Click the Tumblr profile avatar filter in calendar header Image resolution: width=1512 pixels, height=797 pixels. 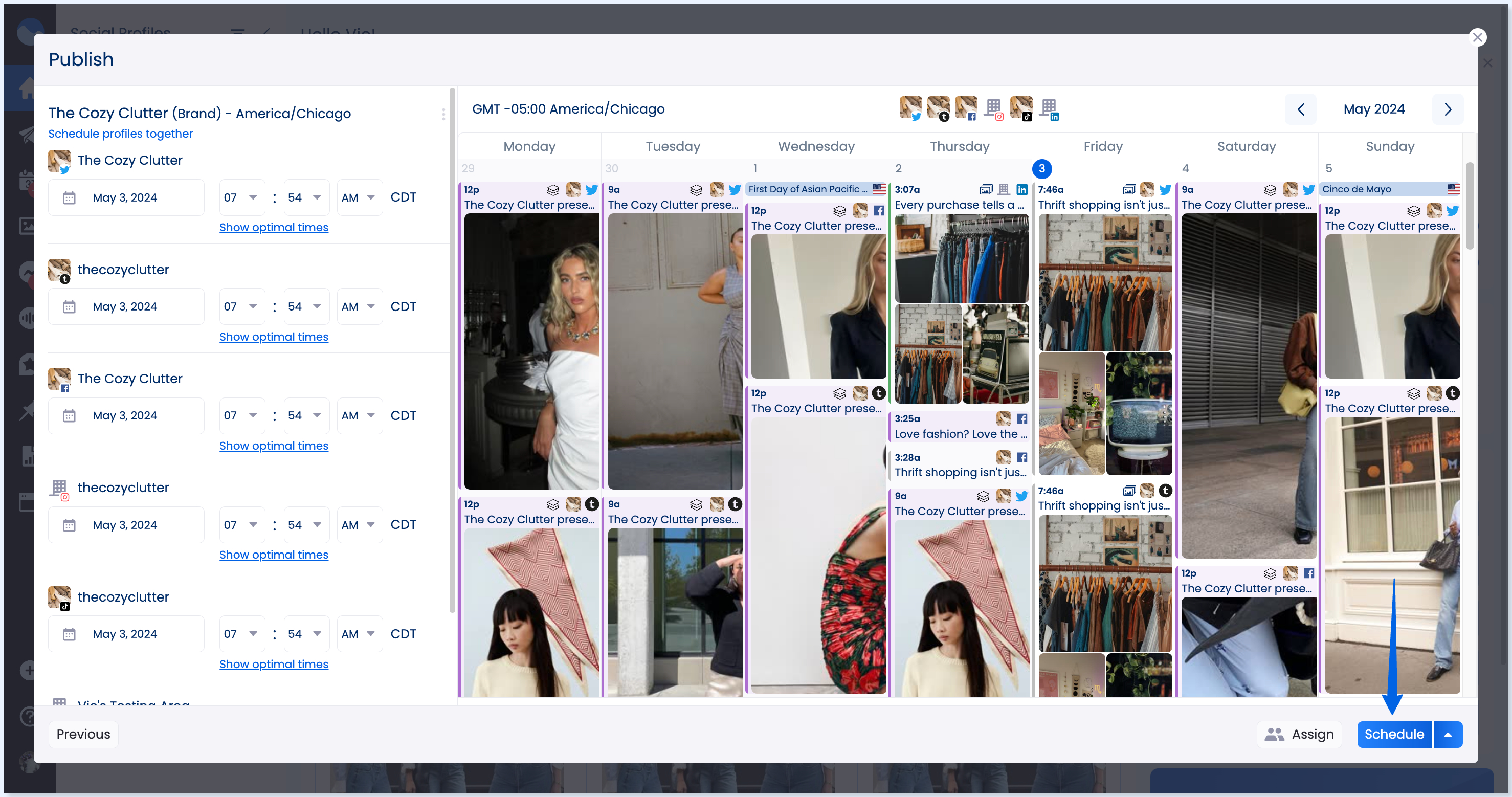[938, 108]
